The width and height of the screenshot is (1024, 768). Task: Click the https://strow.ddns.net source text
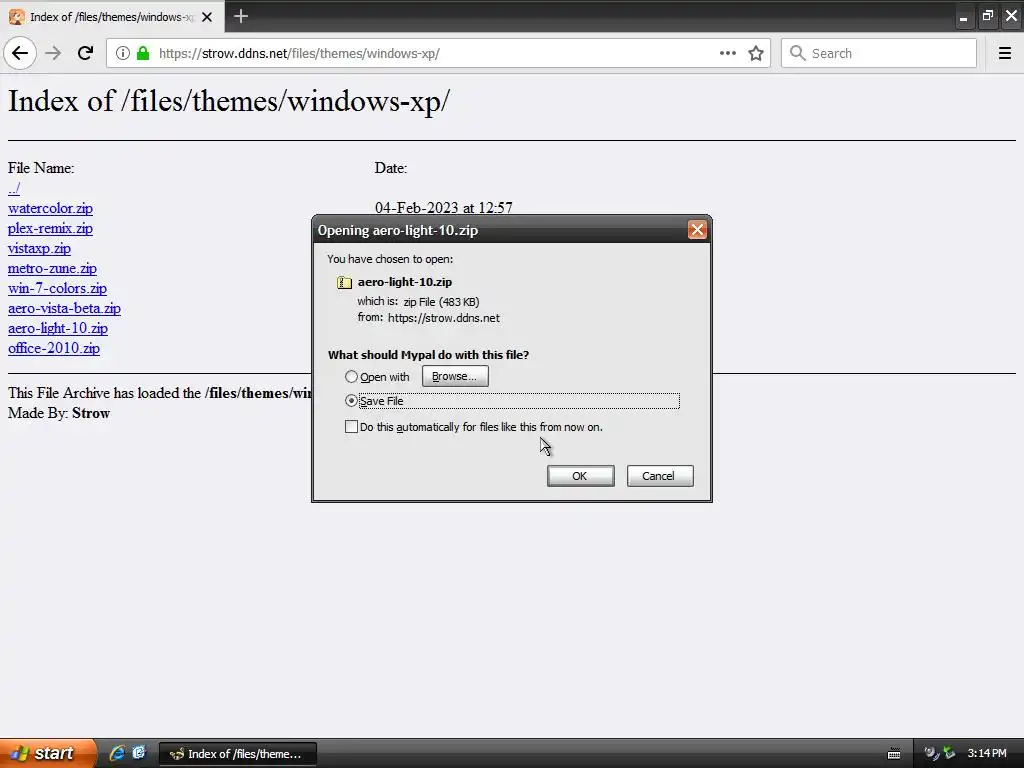443,318
